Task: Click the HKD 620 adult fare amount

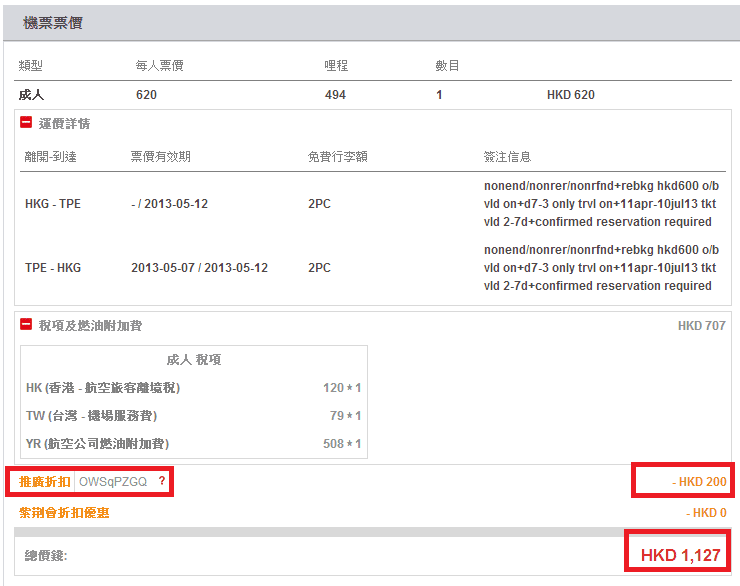Action: point(570,95)
